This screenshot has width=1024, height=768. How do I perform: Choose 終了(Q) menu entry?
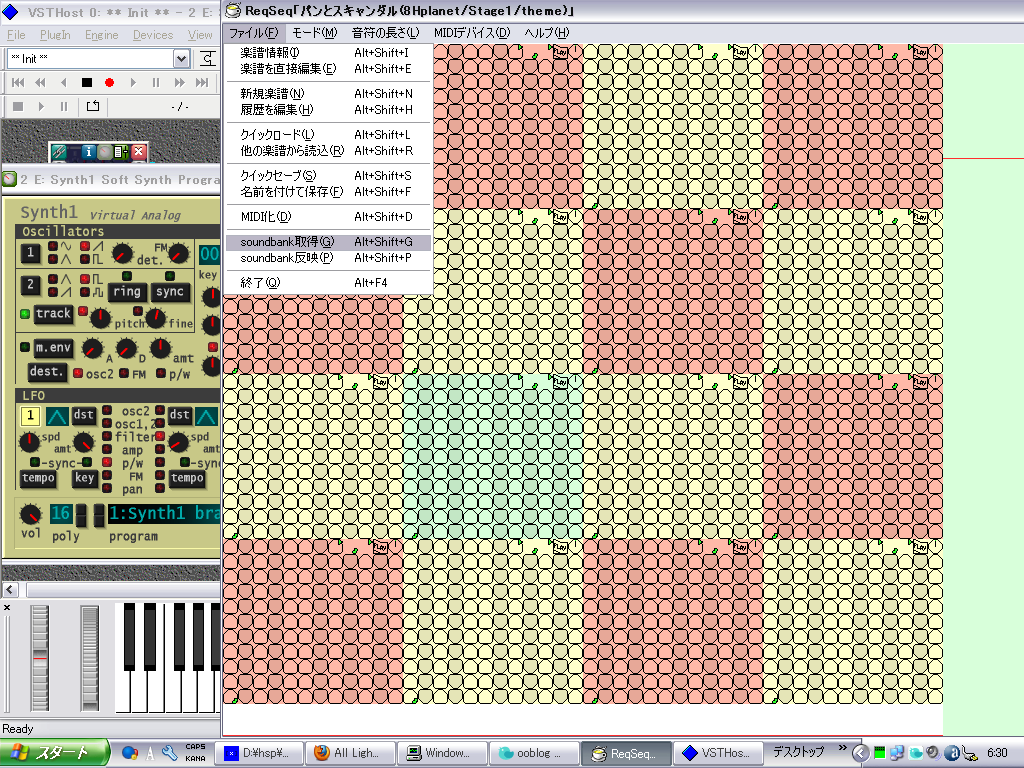click(x=328, y=283)
